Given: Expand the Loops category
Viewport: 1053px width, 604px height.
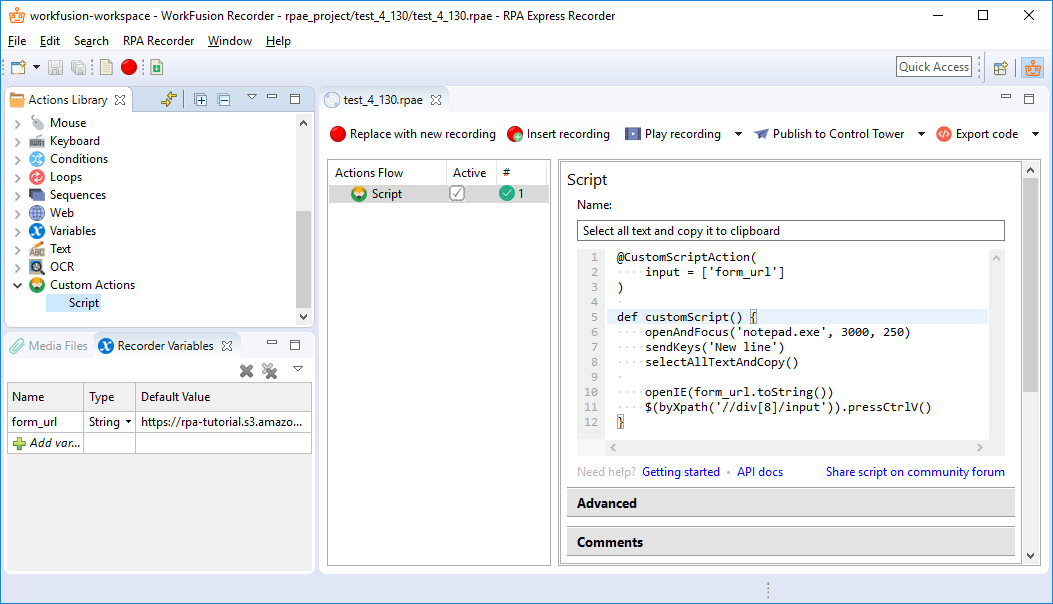Looking at the screenshot, I should (x=18, y=178).
